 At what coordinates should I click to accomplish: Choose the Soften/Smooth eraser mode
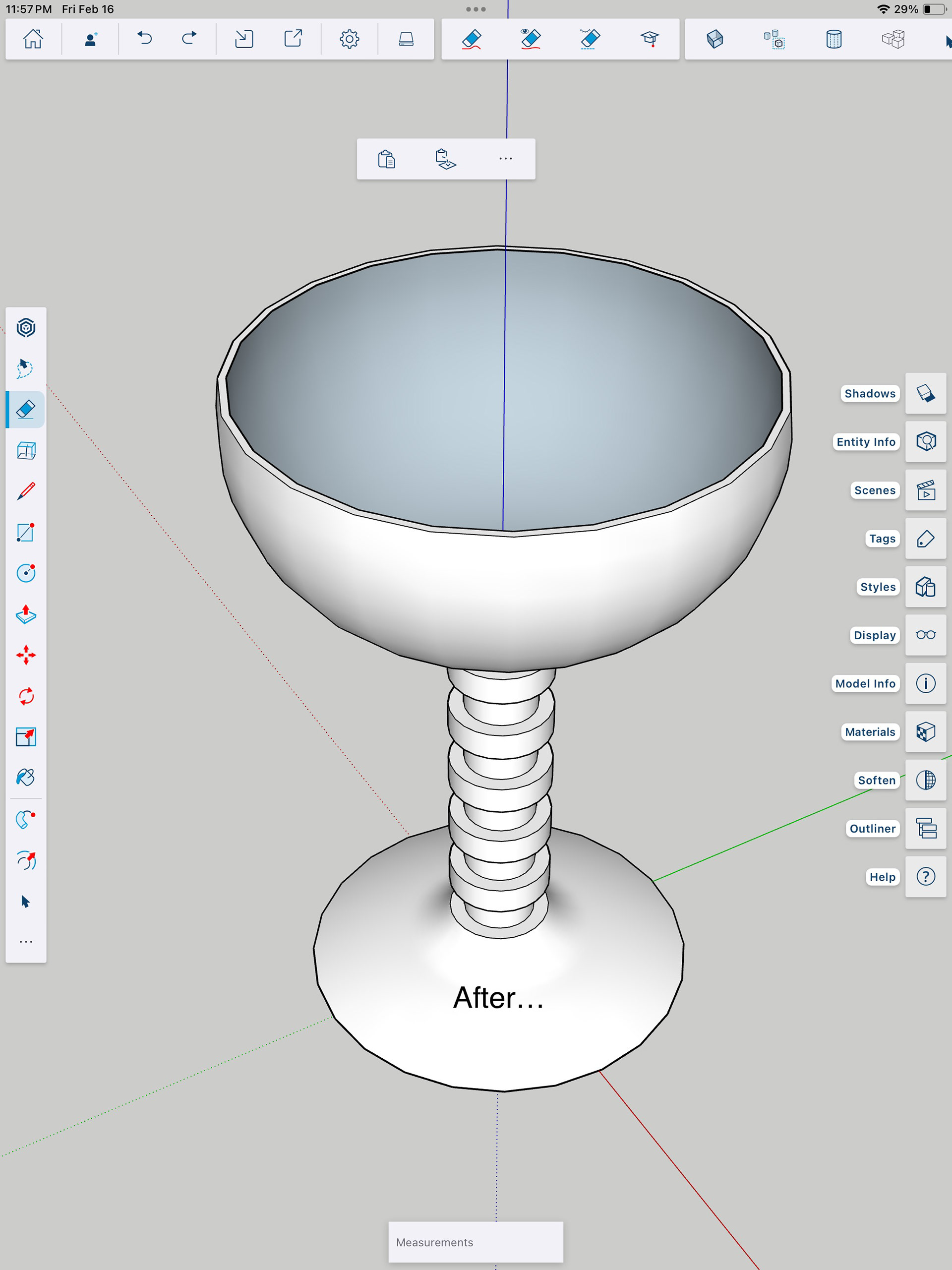(590, 39)
